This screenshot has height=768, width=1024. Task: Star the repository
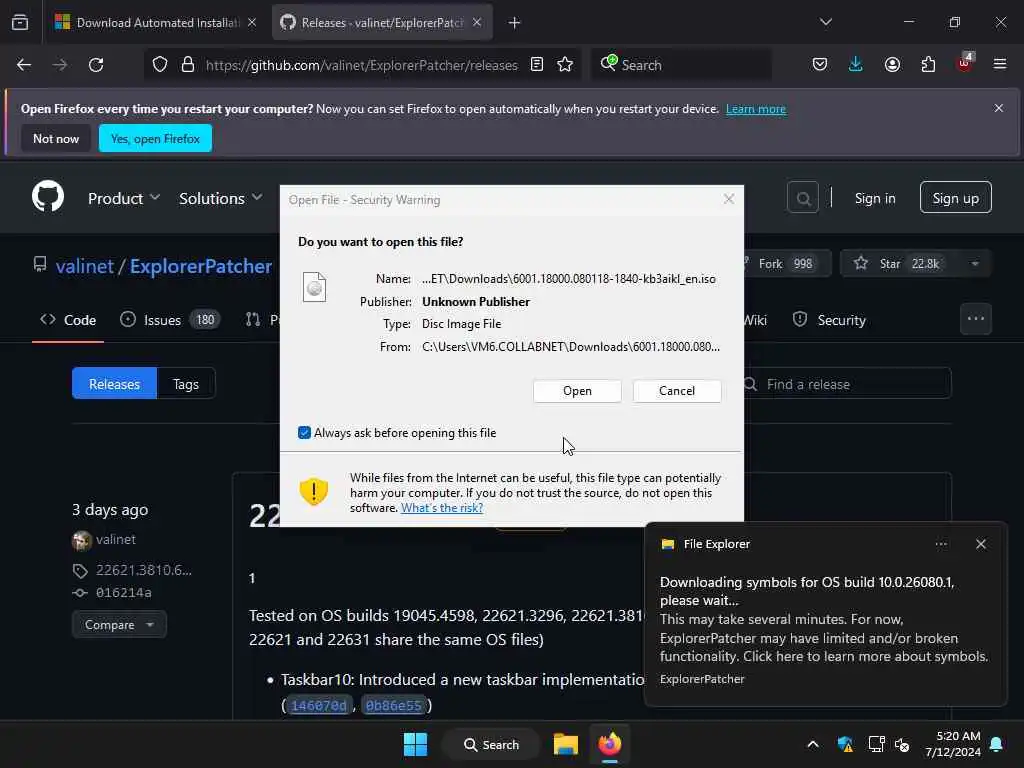tap(899, 264)
